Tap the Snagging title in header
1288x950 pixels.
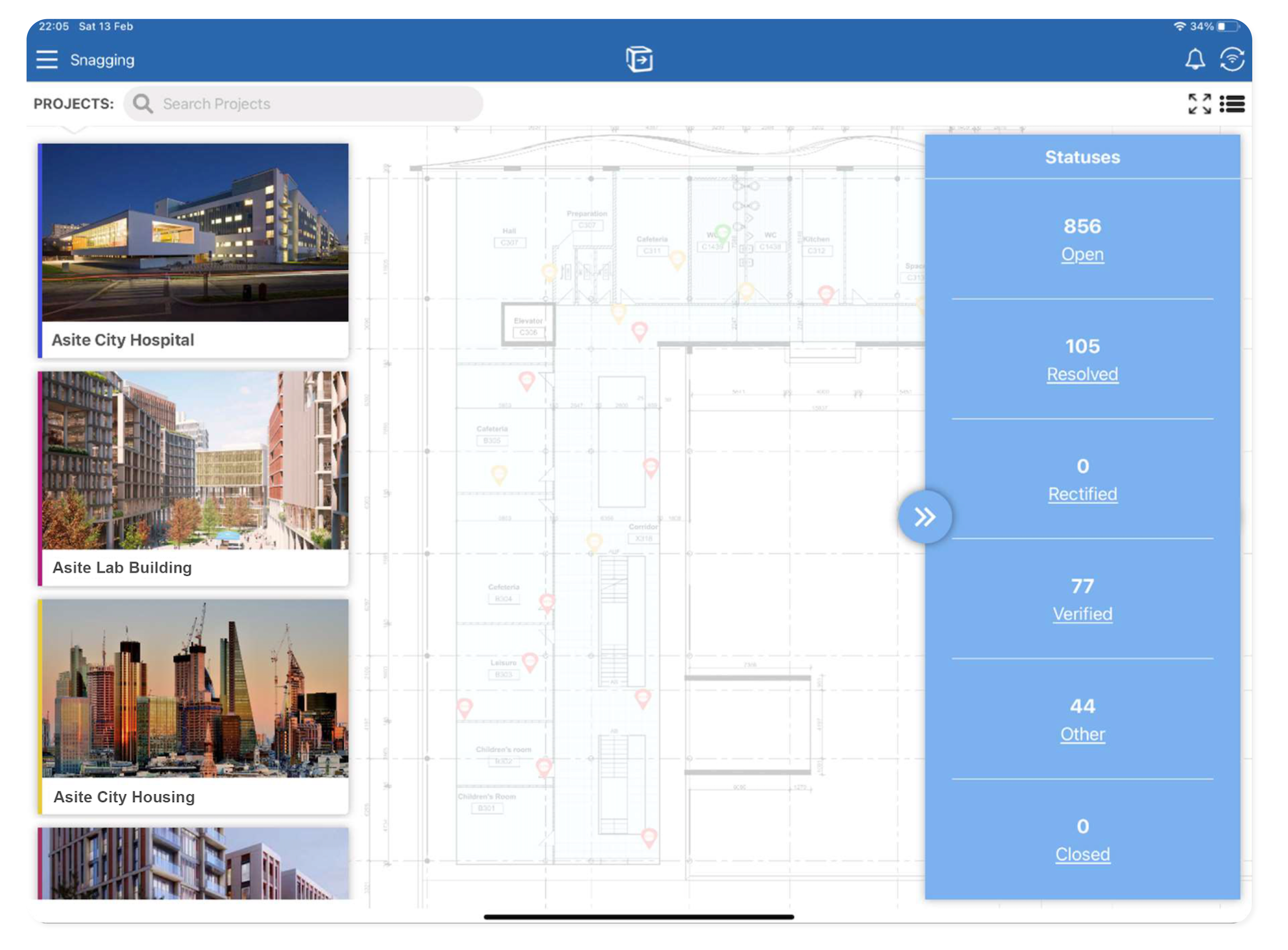click(x=103, y=61)
